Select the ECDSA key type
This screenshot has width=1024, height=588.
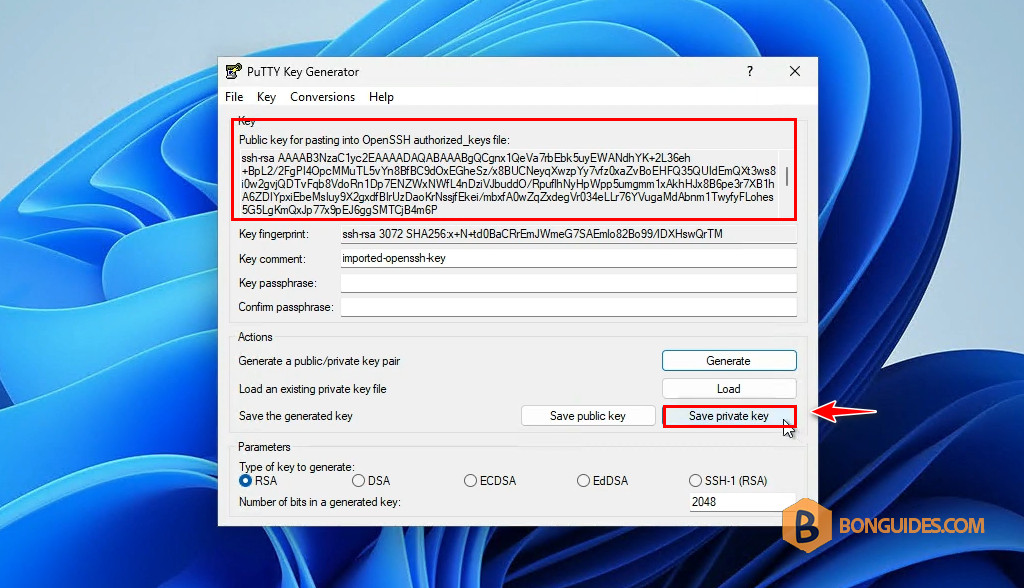[x=490, y=481]
